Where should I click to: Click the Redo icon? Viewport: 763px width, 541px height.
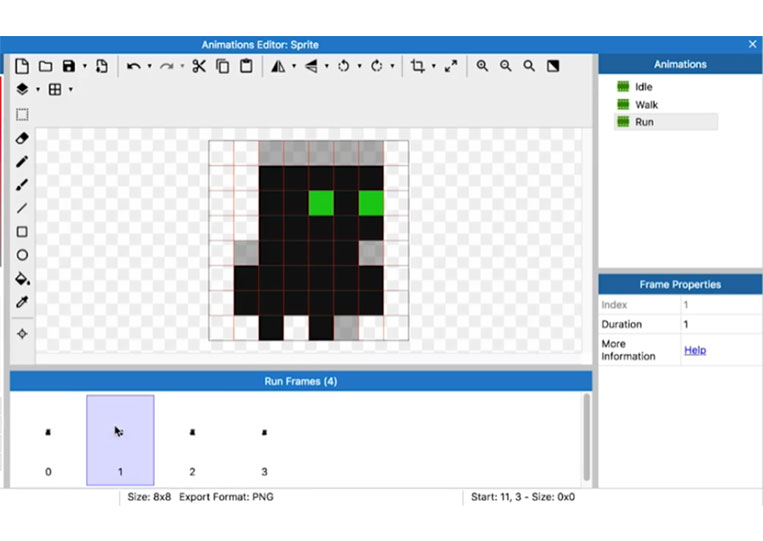coord(166,66)
